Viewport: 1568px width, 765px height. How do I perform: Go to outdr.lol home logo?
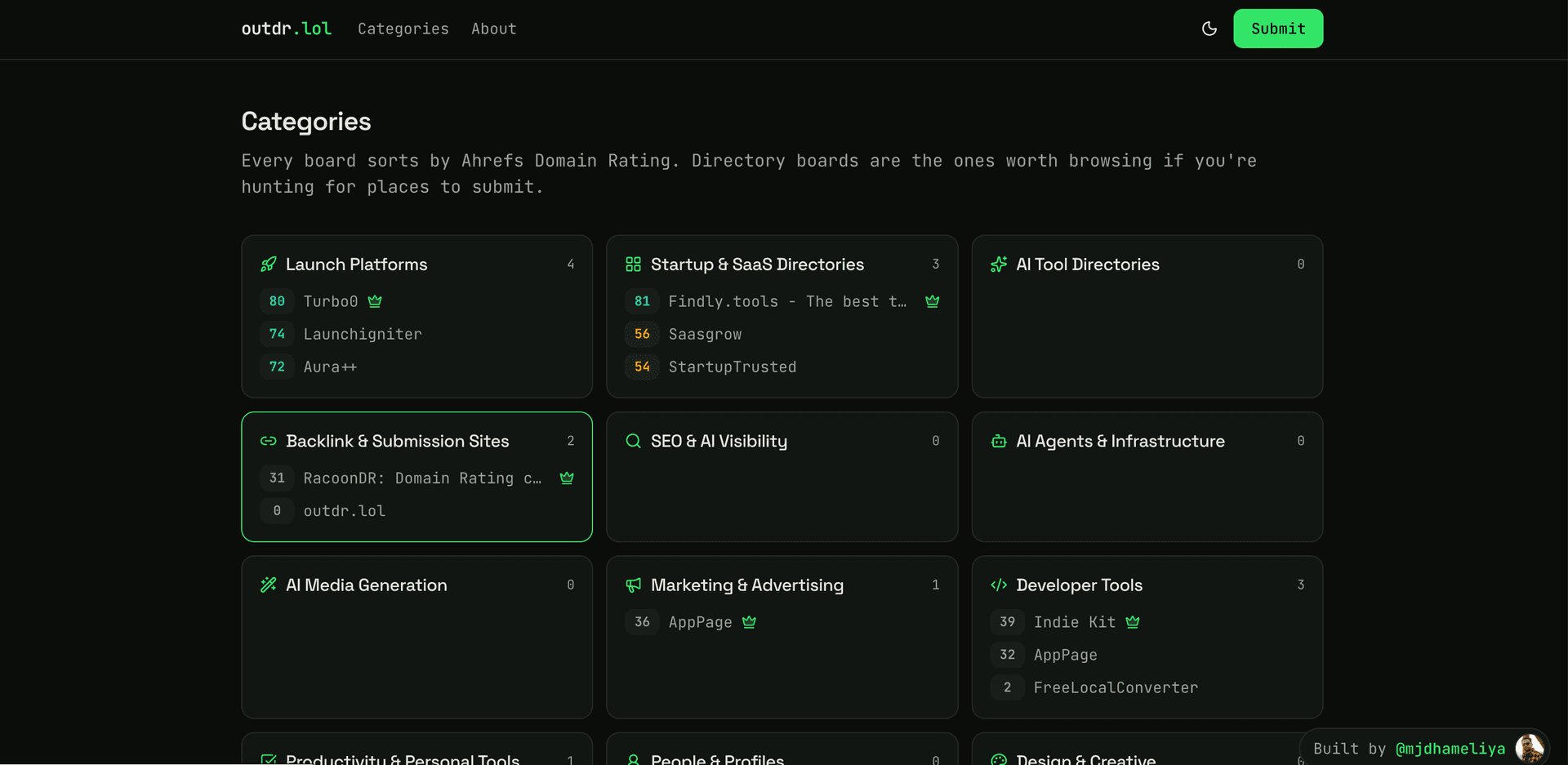287,29
